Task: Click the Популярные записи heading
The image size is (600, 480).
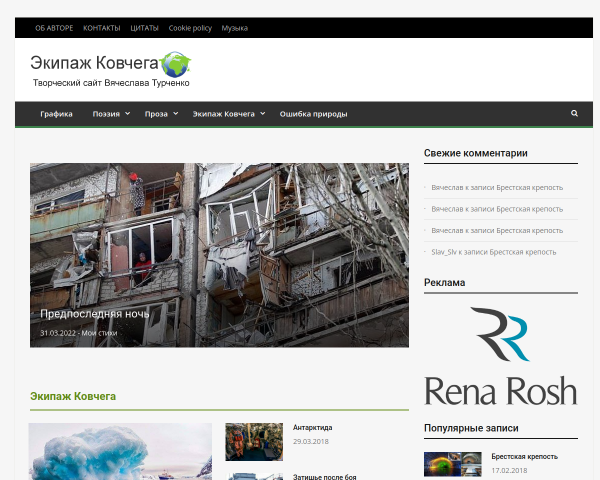Action: click(471, 428)
